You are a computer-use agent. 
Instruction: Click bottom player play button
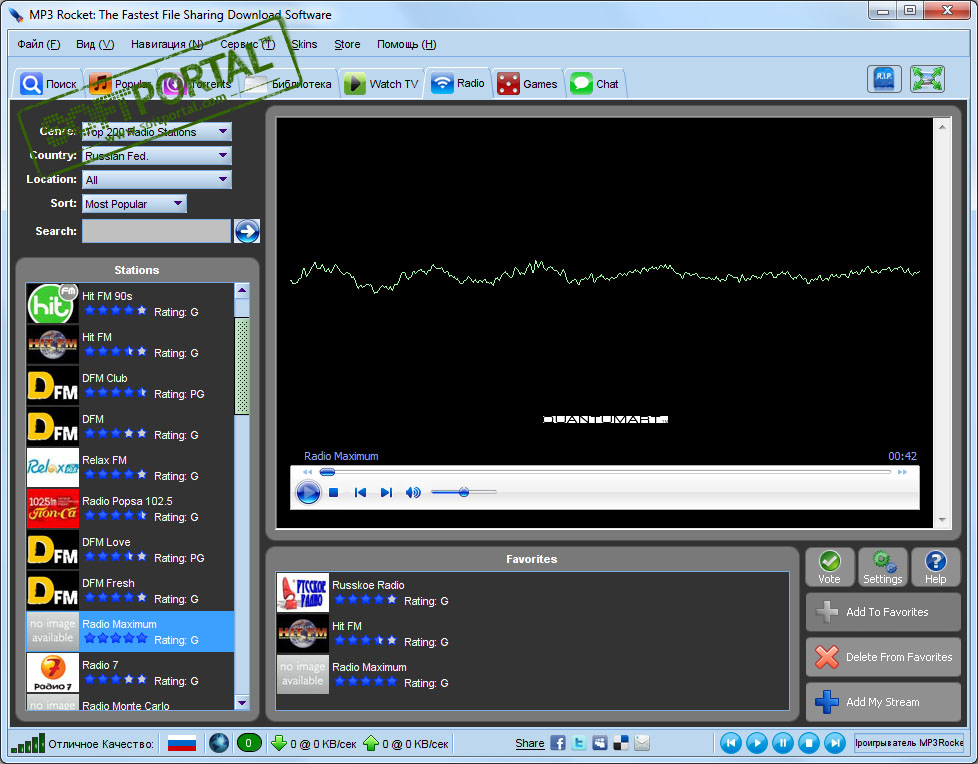[757, 743]
